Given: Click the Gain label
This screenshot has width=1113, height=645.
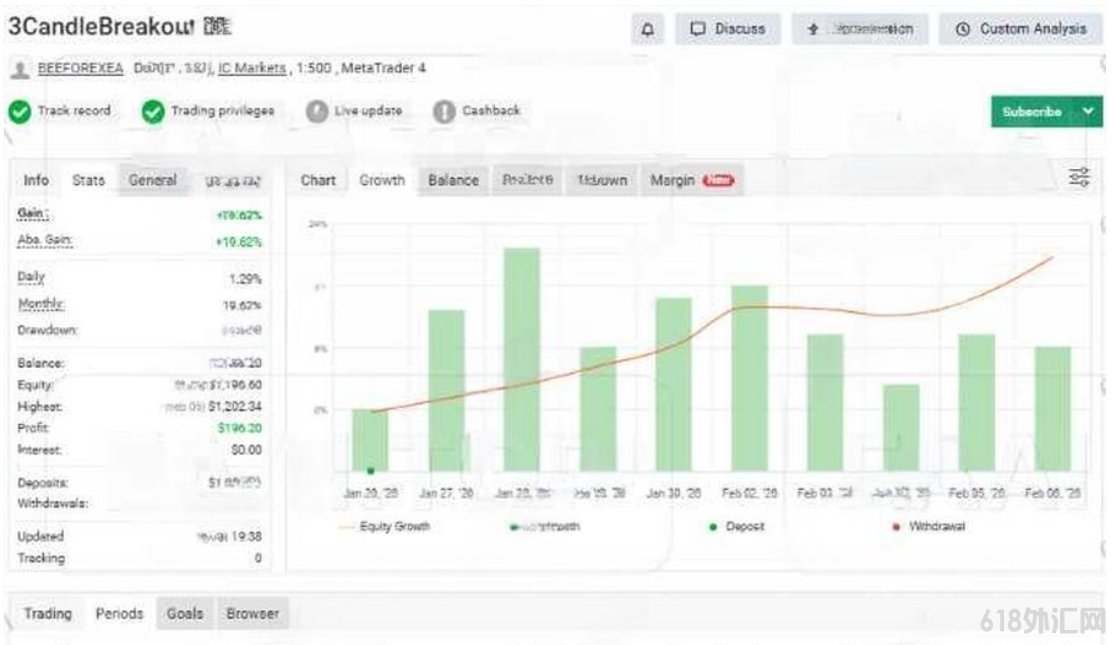Looking at the screenshot, I should tap(33, 214).
